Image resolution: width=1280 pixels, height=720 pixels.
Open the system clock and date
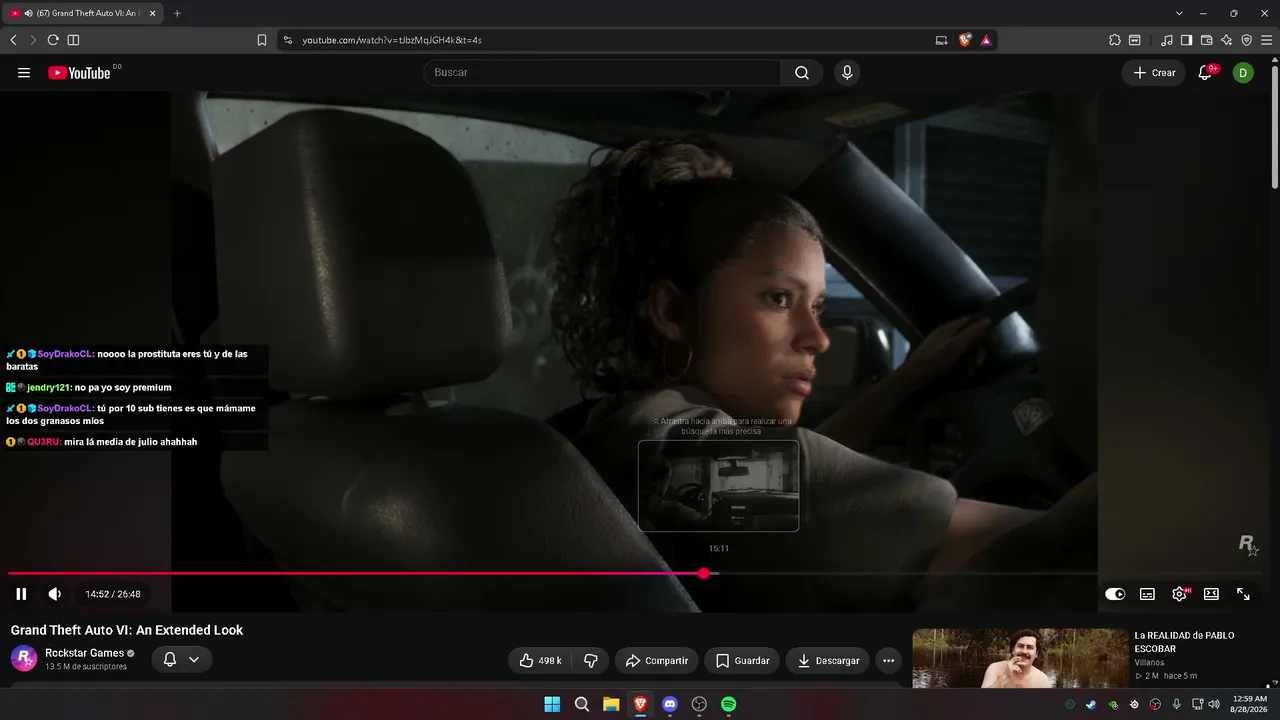pyautogui.click(x=1250, y=704)
